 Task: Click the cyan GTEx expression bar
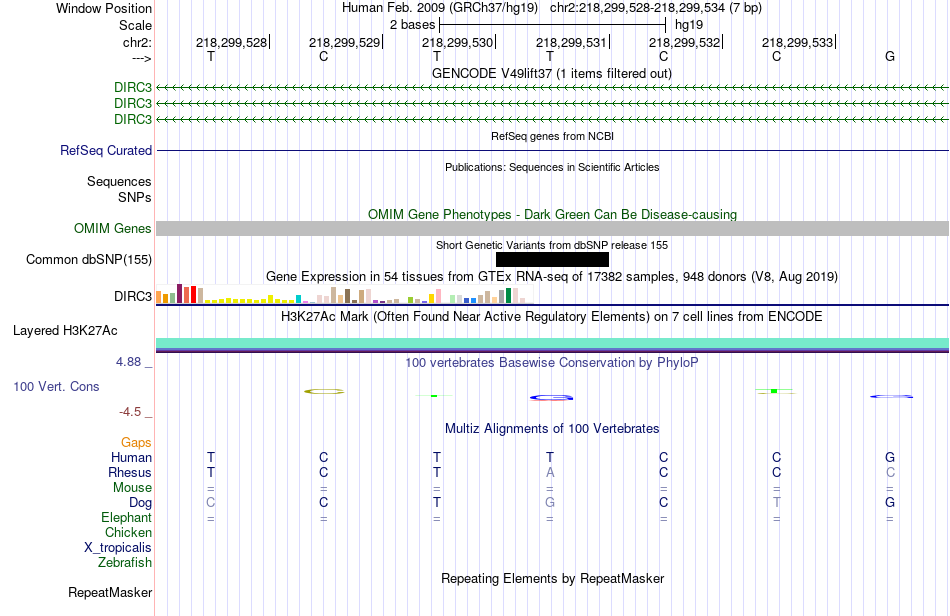pos(298,299)
